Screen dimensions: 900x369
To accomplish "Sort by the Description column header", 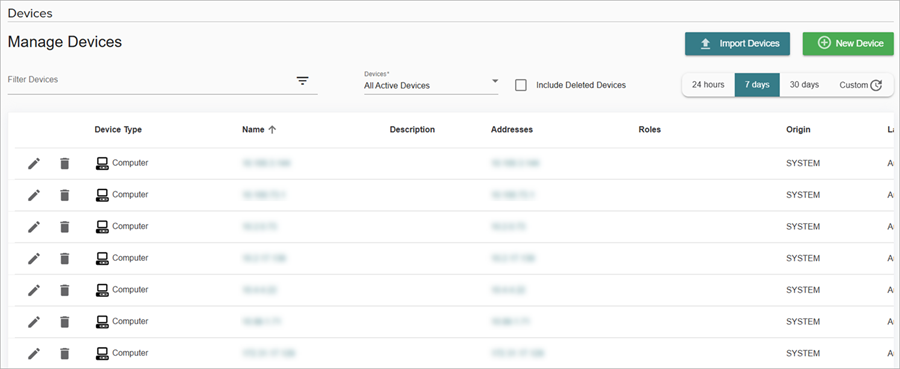I will (412, 130).
